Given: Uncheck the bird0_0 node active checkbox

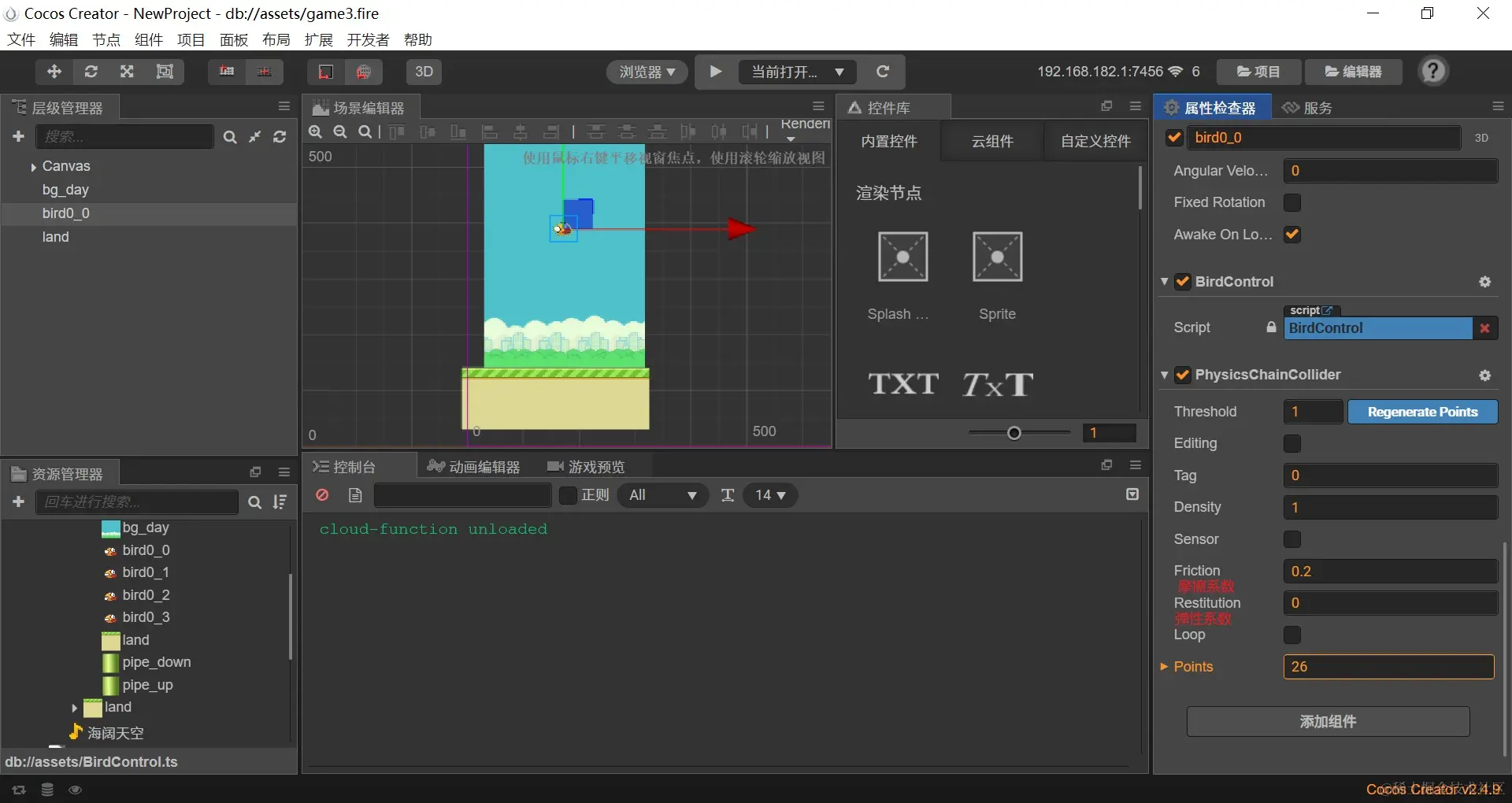Looking at the screenshot, I should point(1174,138).
